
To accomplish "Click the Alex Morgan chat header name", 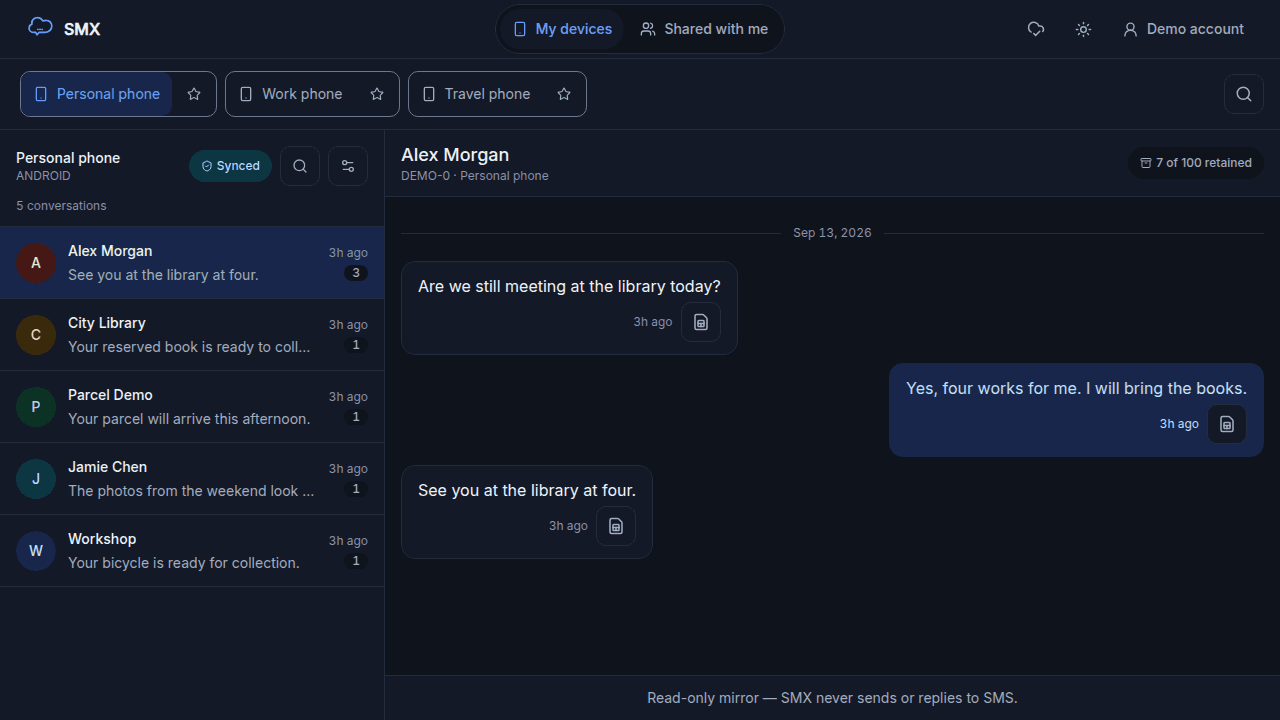I will pos(455,155).
